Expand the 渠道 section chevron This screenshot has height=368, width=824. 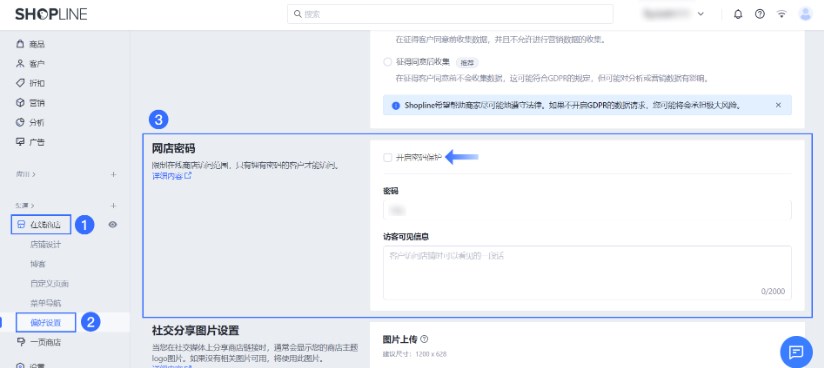click(34, 205)
